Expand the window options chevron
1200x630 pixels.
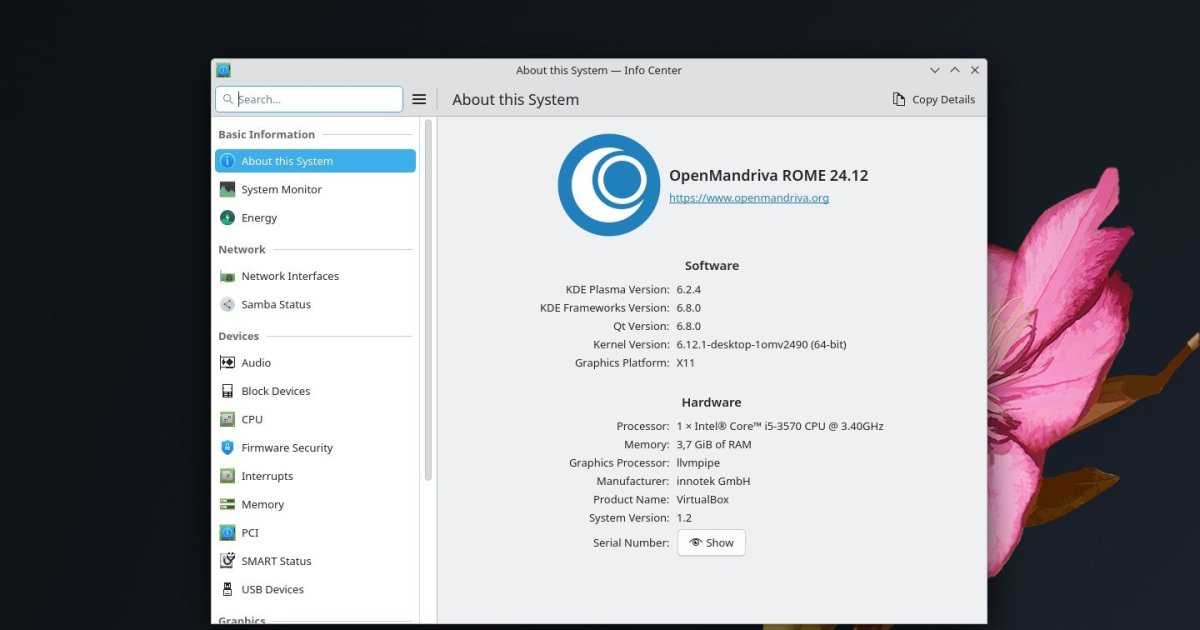tap(935, 70)
